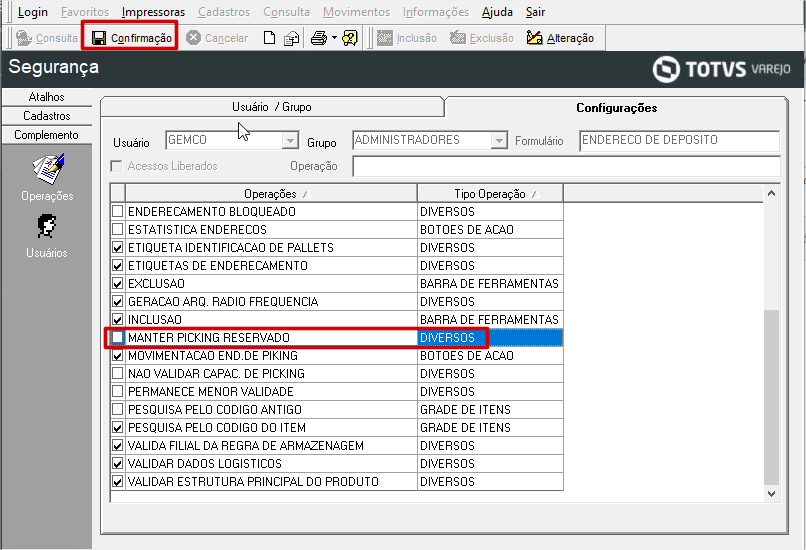Check MANTER PICKING RESERVADO checkbox
806x550 pixels.
click(x=118, y=337)
